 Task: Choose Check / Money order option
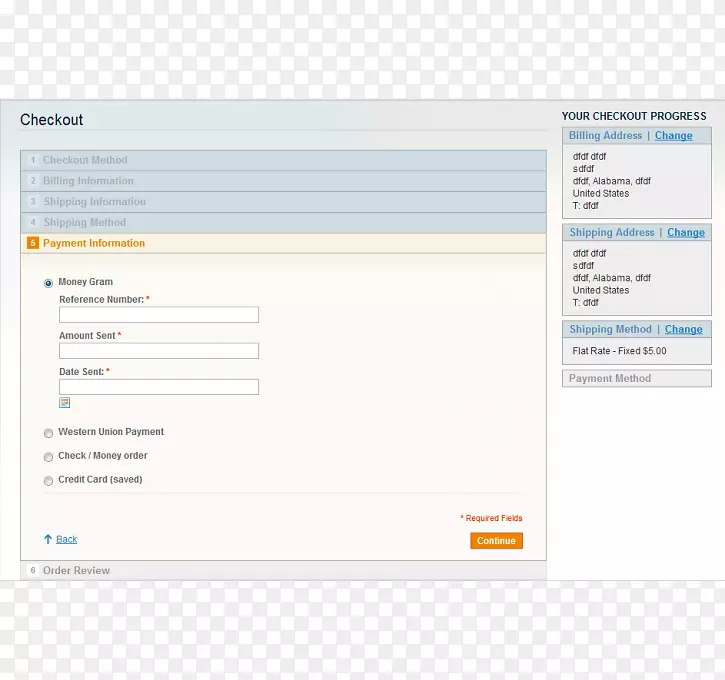tap(48, 457)
